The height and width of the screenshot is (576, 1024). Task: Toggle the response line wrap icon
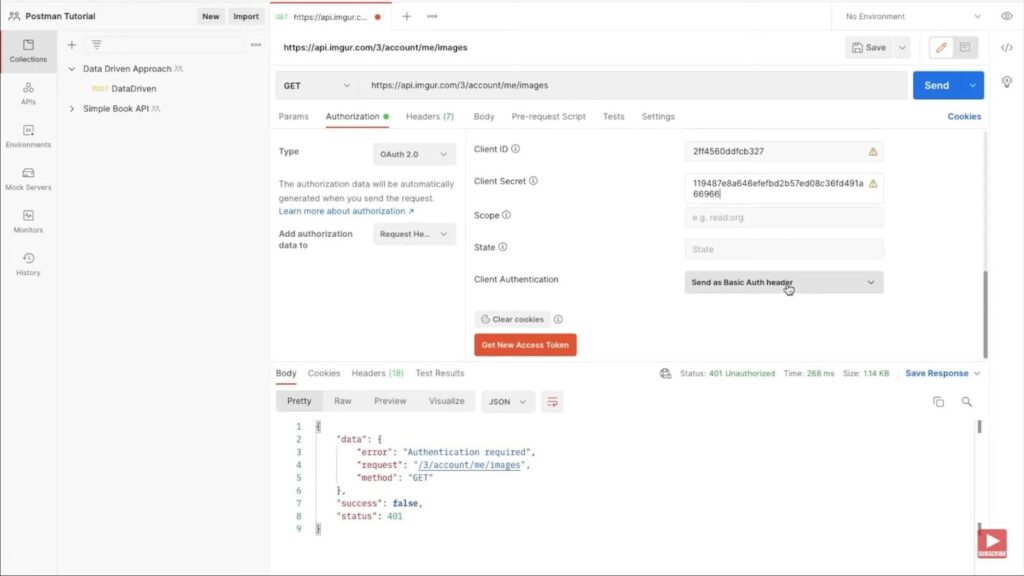tap(552, 402)
